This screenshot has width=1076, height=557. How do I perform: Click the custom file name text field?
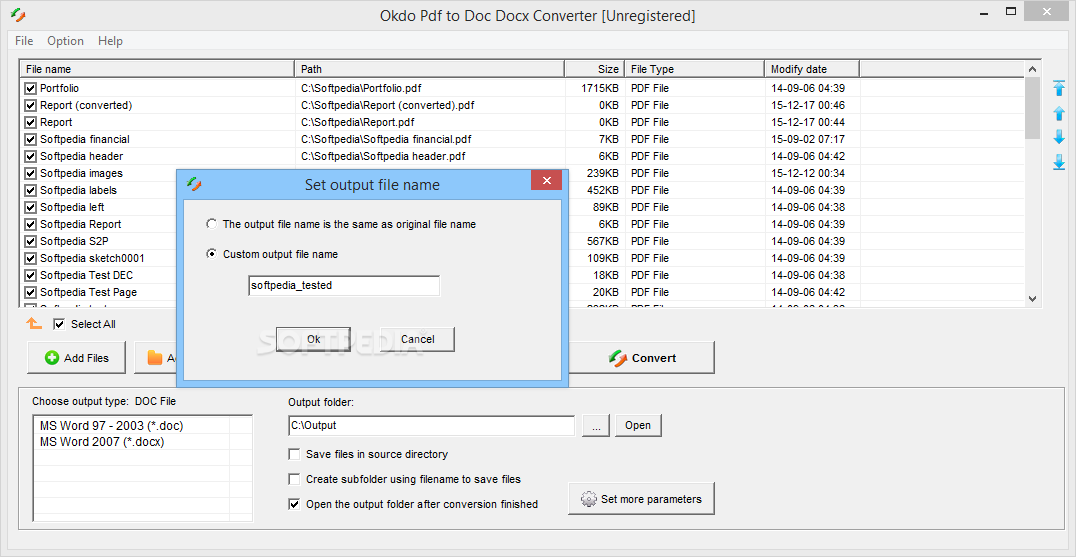pos(344,285)
